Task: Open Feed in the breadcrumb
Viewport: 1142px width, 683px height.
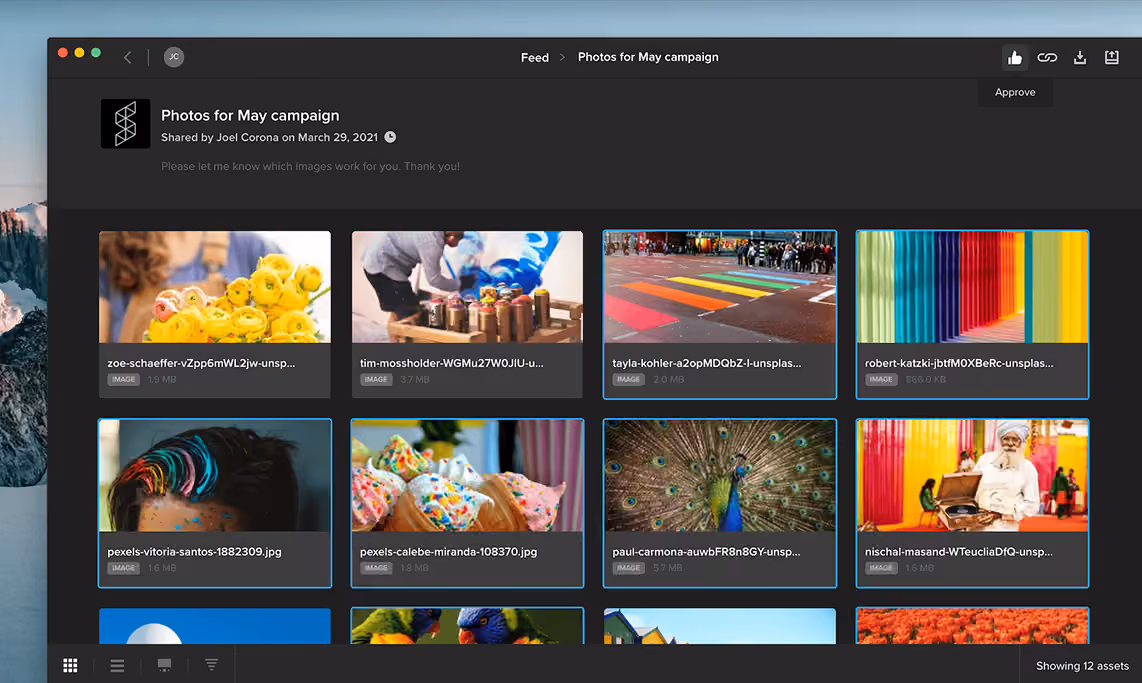Action: [x=535, y=58]
